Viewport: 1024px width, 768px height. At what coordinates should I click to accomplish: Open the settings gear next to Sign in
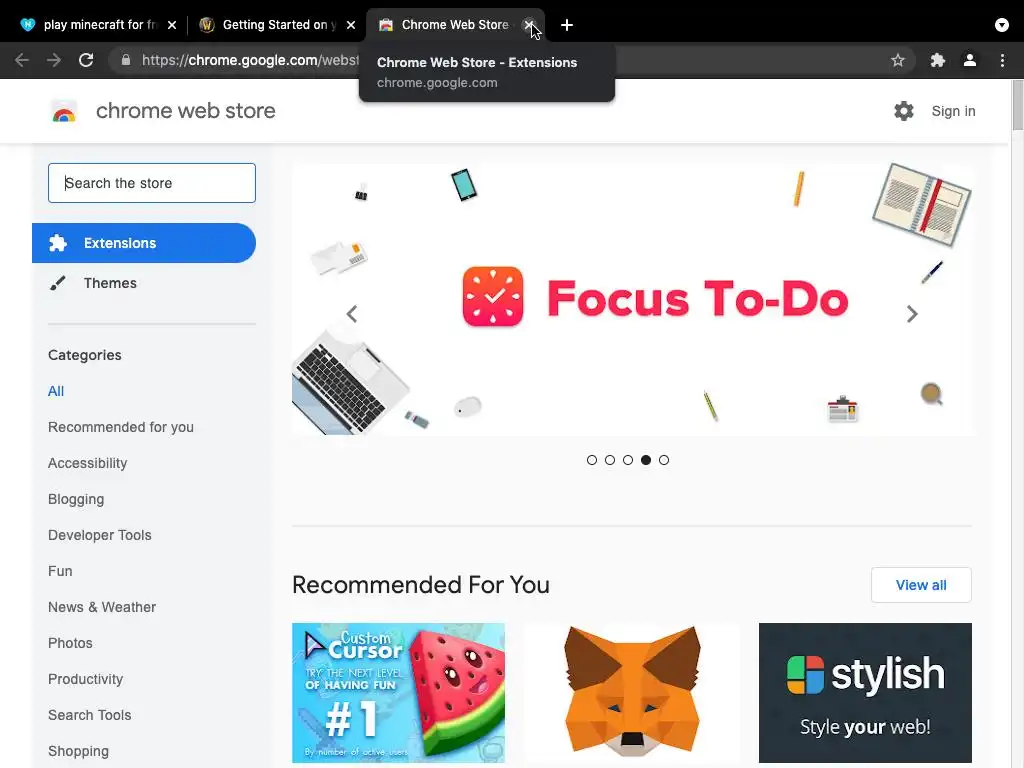coord(904,111)
